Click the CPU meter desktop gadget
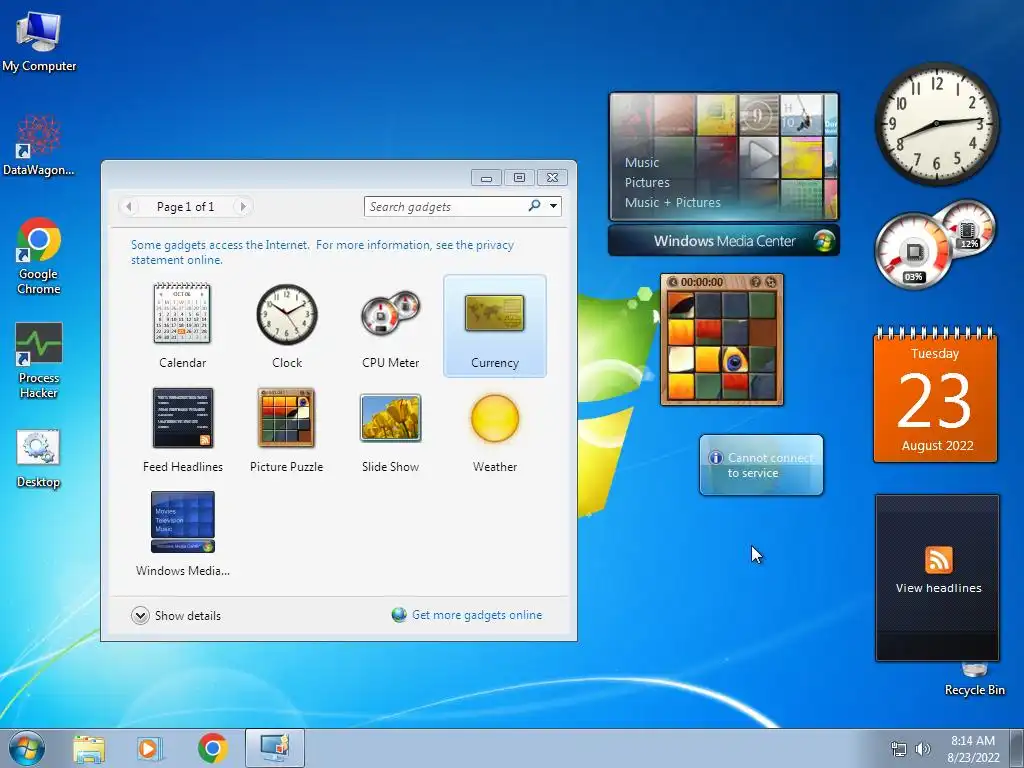1024x768 pixels. (x=935, y=244)
